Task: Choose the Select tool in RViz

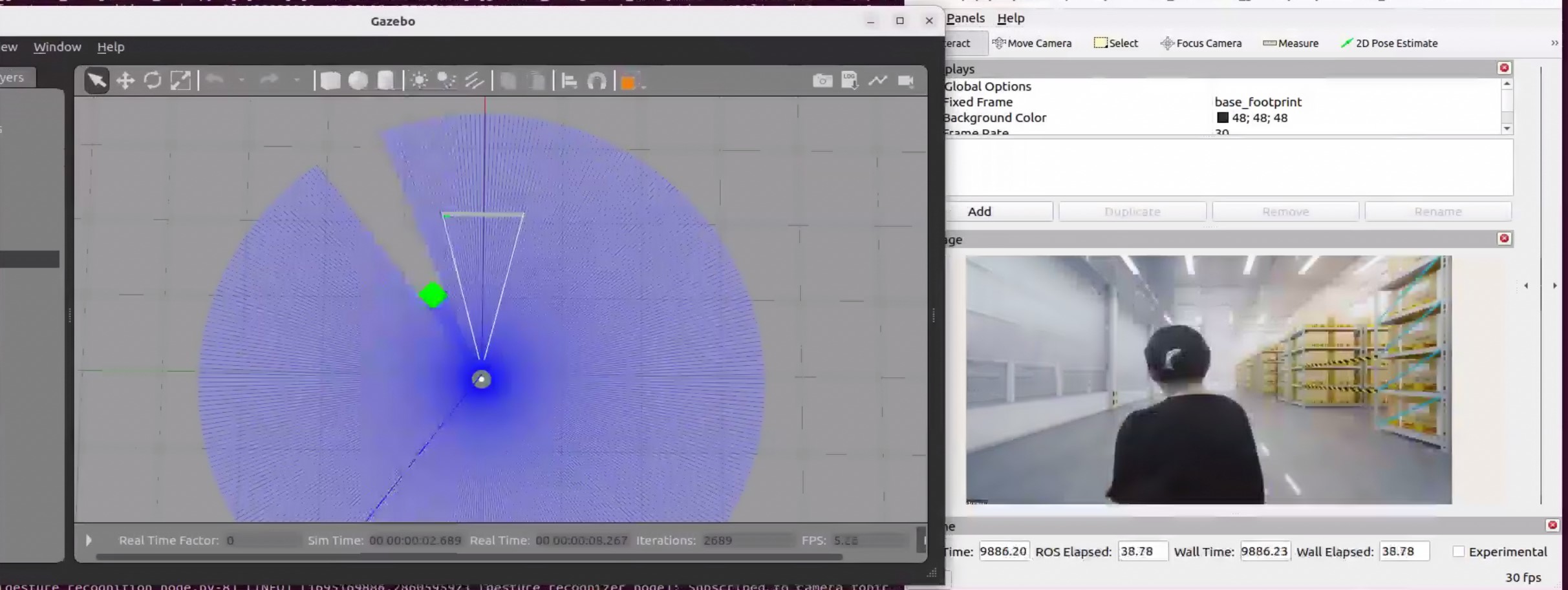Action: pyautogui.click(x=1116, y=43)
